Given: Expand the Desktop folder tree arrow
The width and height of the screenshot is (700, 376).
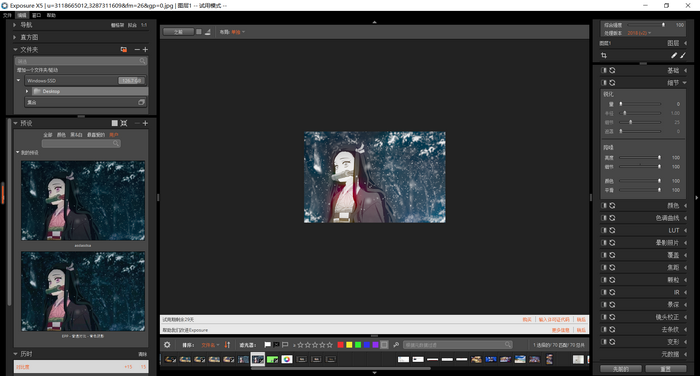Looking at the screenshot, I should coord(27,91).
